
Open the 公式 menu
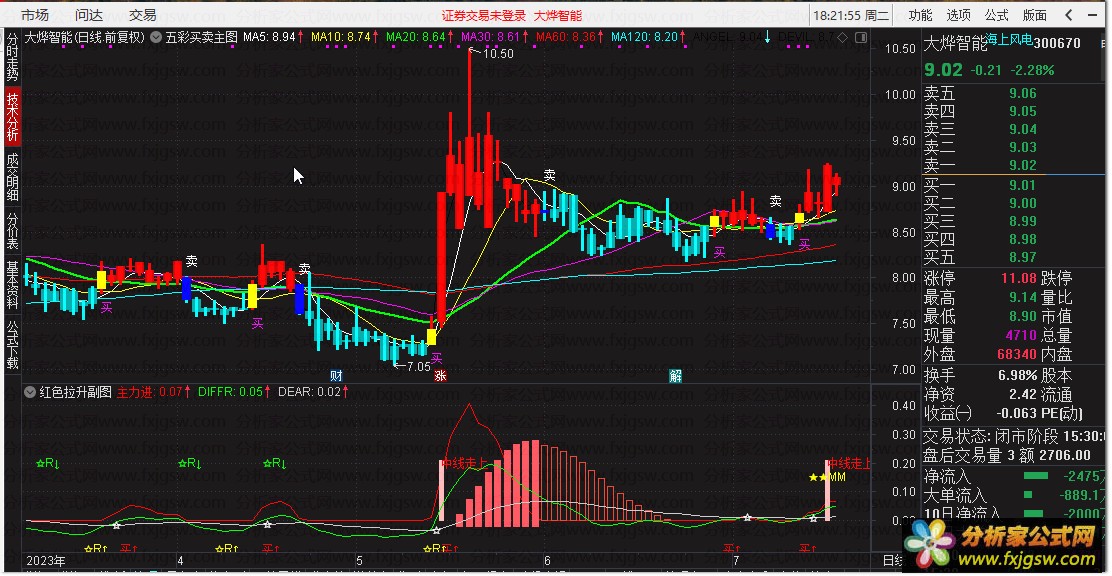click(x=996, y=15)
